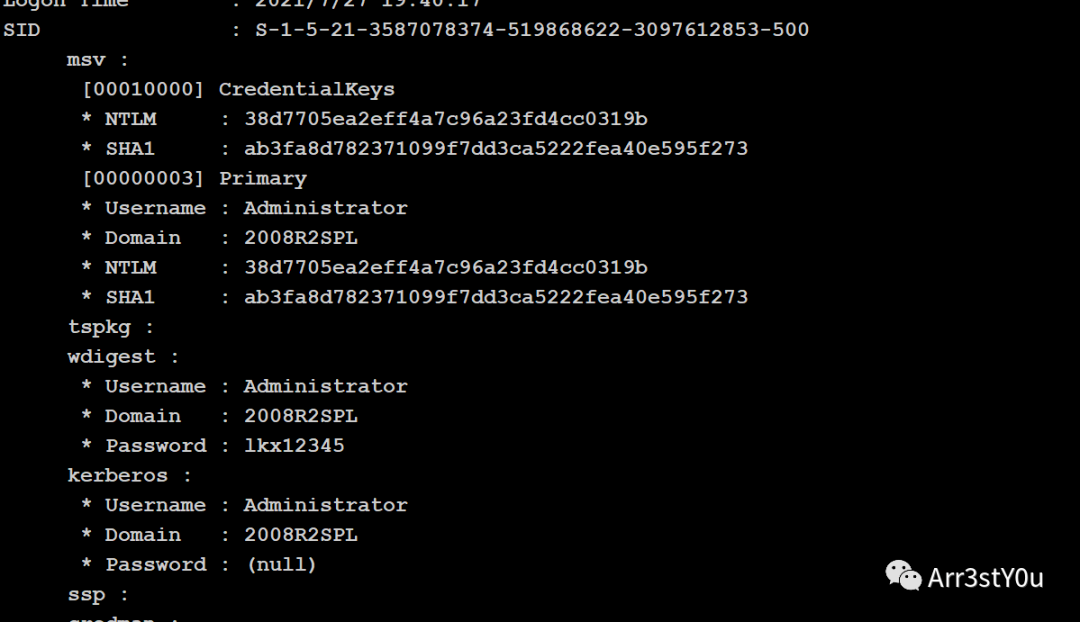Click the [00000003] Primary line

tap(194, 178)
